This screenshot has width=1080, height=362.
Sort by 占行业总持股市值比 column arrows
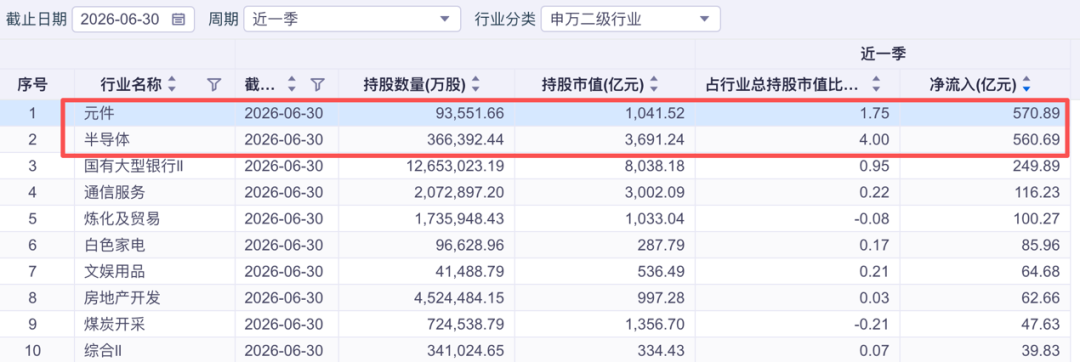[876, 85]
